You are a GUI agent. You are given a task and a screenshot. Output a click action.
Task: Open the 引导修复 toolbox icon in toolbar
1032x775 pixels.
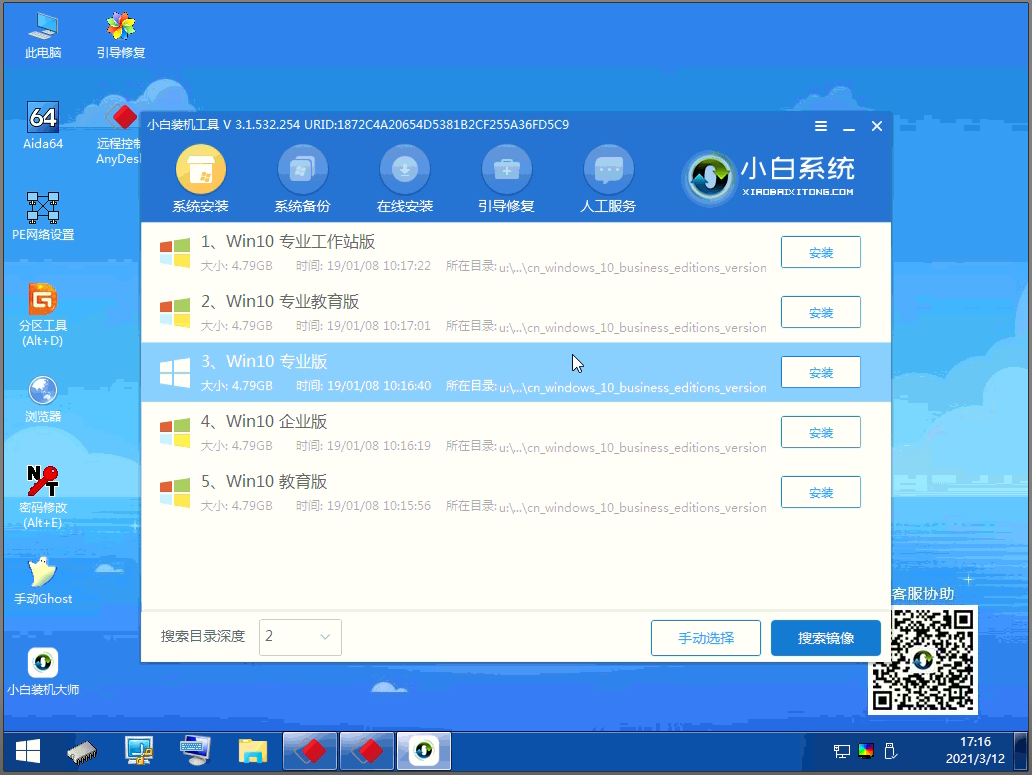point(506,171)
